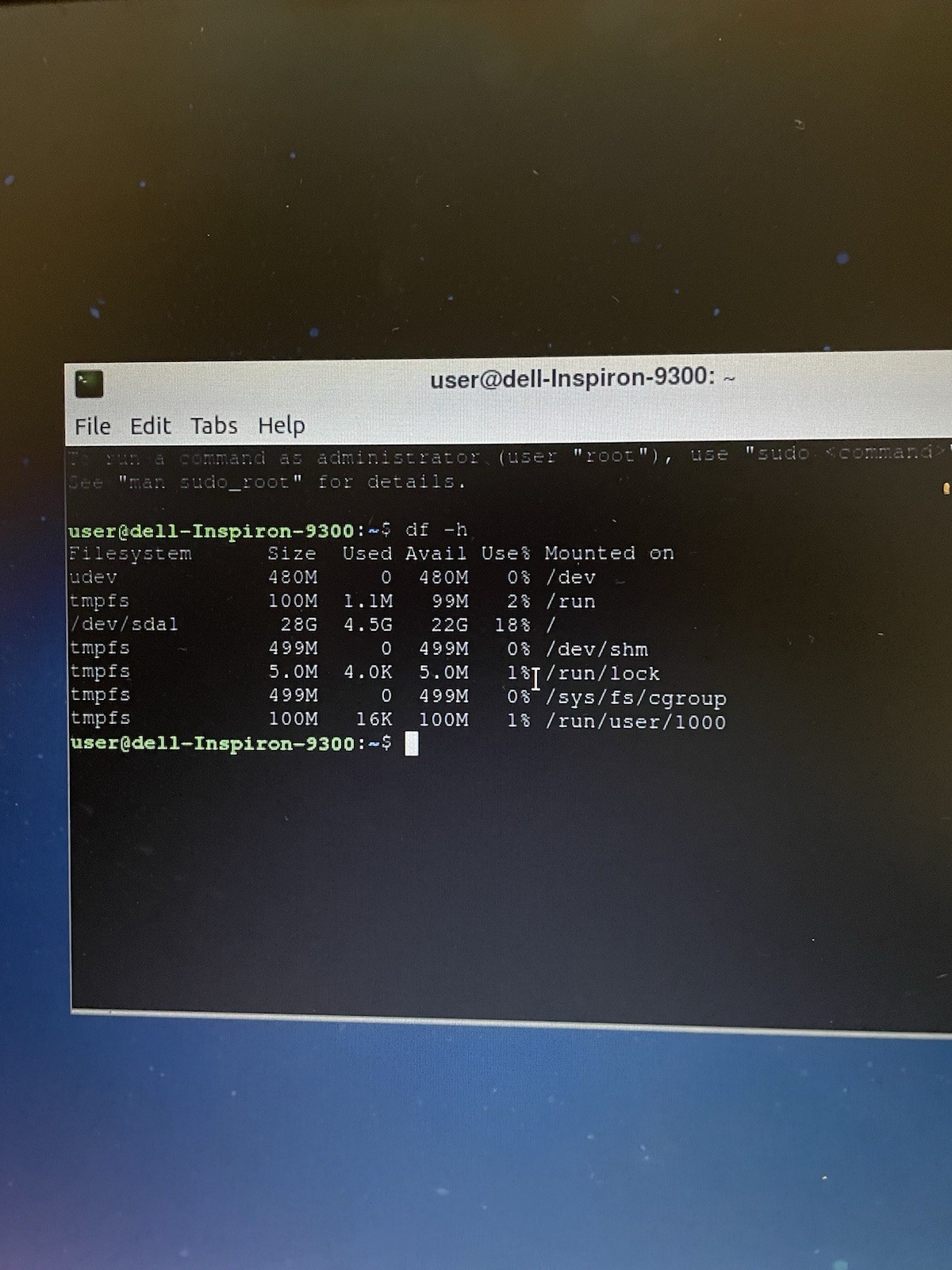Open the Edit menu

tap(150, 426)
